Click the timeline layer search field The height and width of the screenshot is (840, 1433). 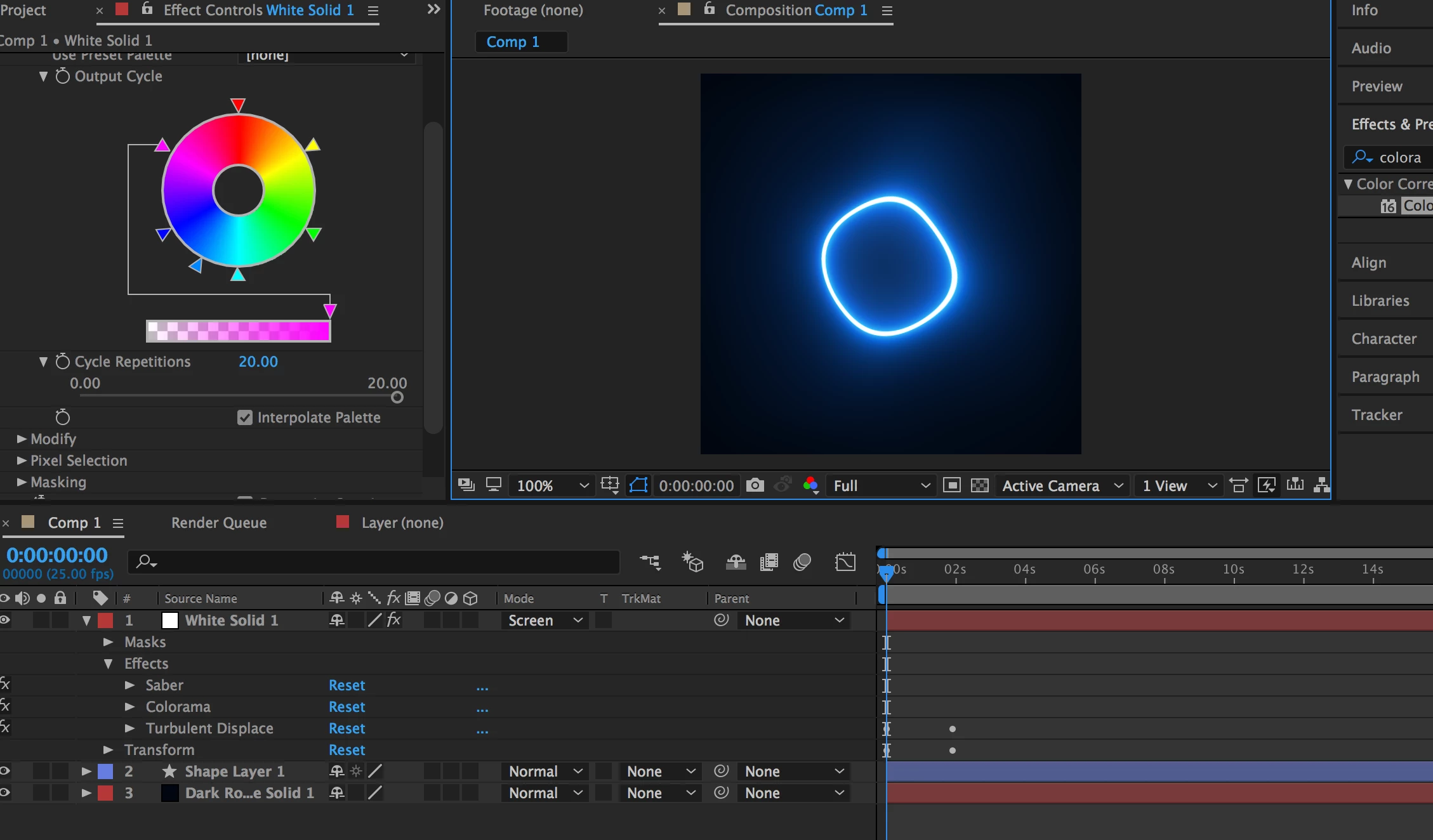(x=374, y=562)
